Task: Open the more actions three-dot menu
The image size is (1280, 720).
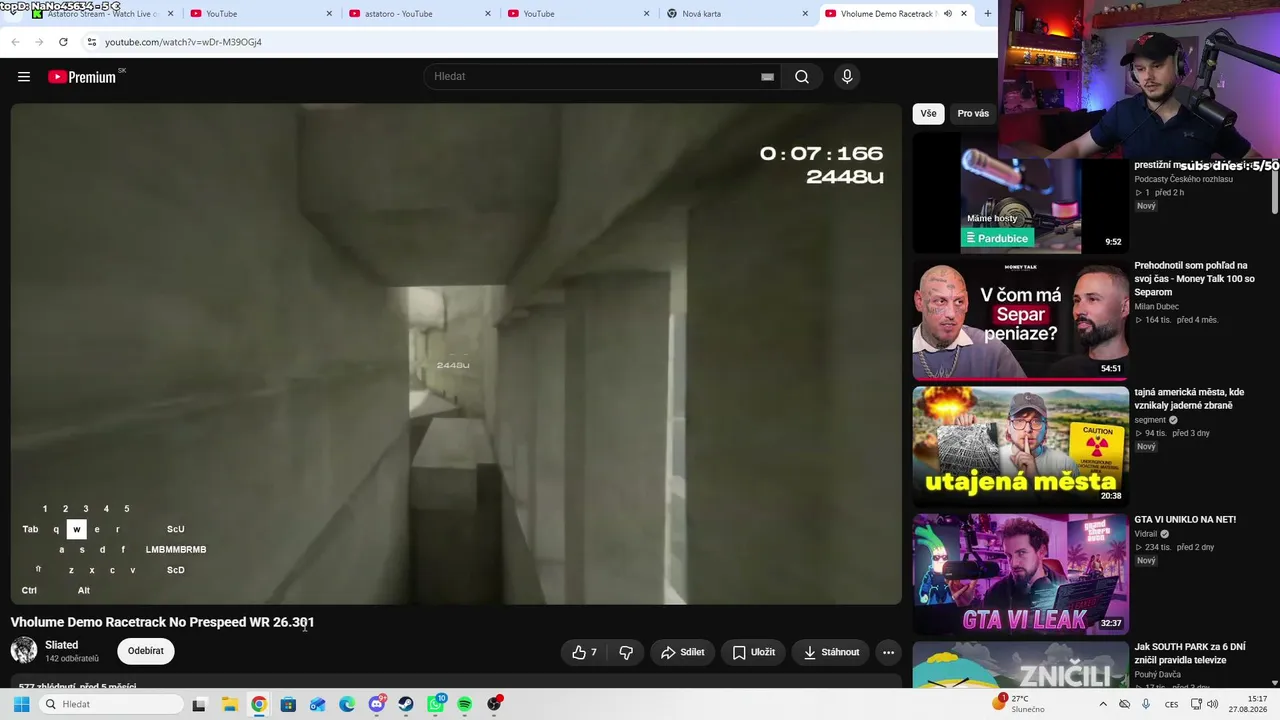Action: [888, 652]
